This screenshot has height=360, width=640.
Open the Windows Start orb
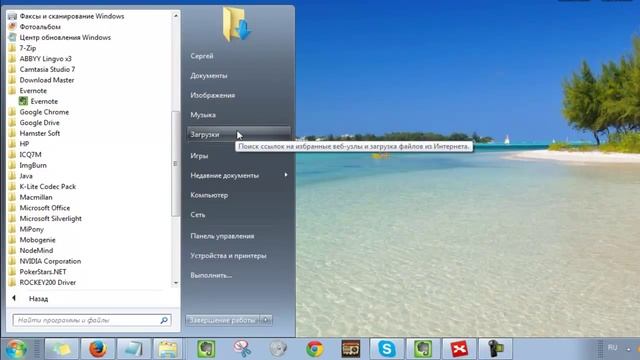pos(16,349)
